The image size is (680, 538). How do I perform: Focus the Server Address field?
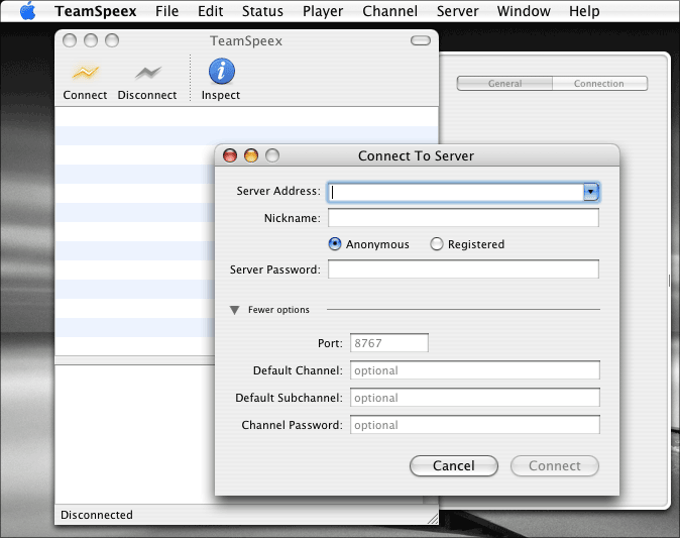(455, 192)
